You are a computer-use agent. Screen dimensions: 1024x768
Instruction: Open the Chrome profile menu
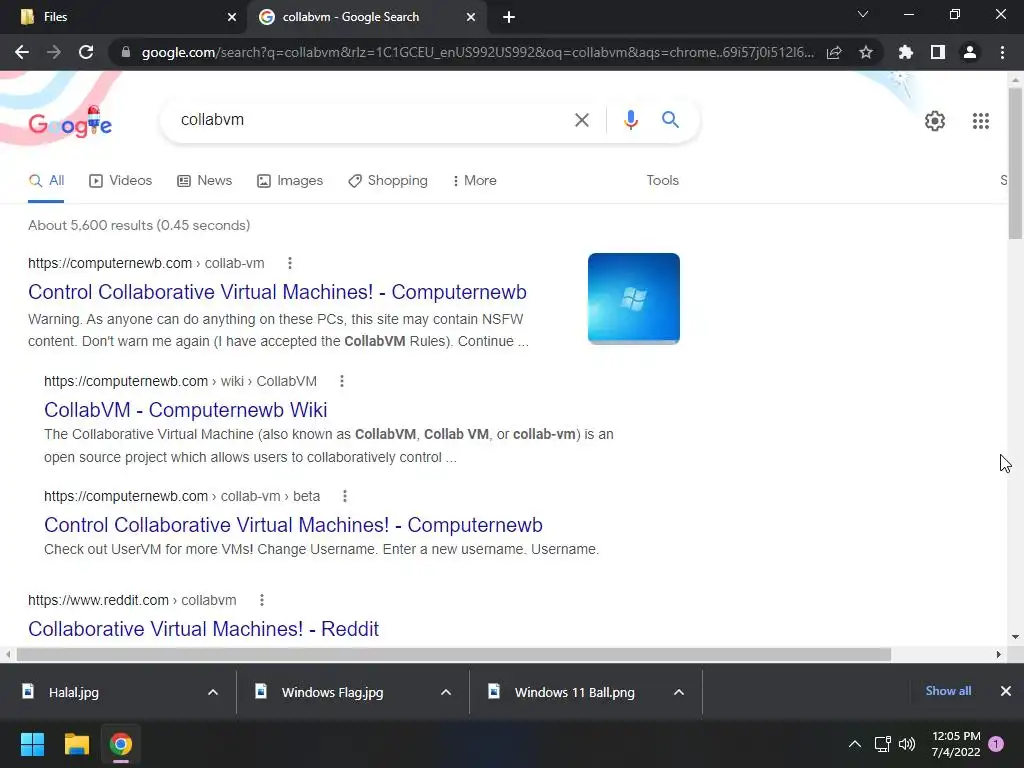tap(970, 52)
